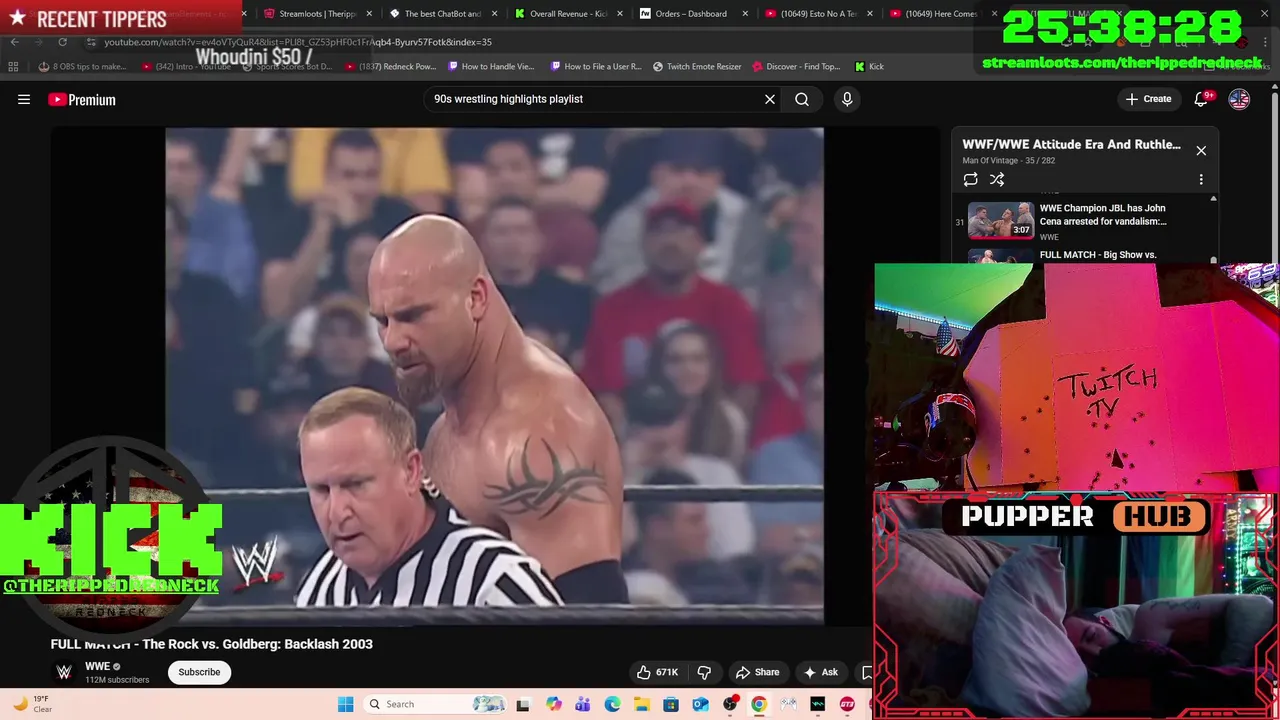Image resolution: width=1280 pixels, height=720 pixels.
Task: Start voice search with microphone icon
Action: (x=847, y=99)
